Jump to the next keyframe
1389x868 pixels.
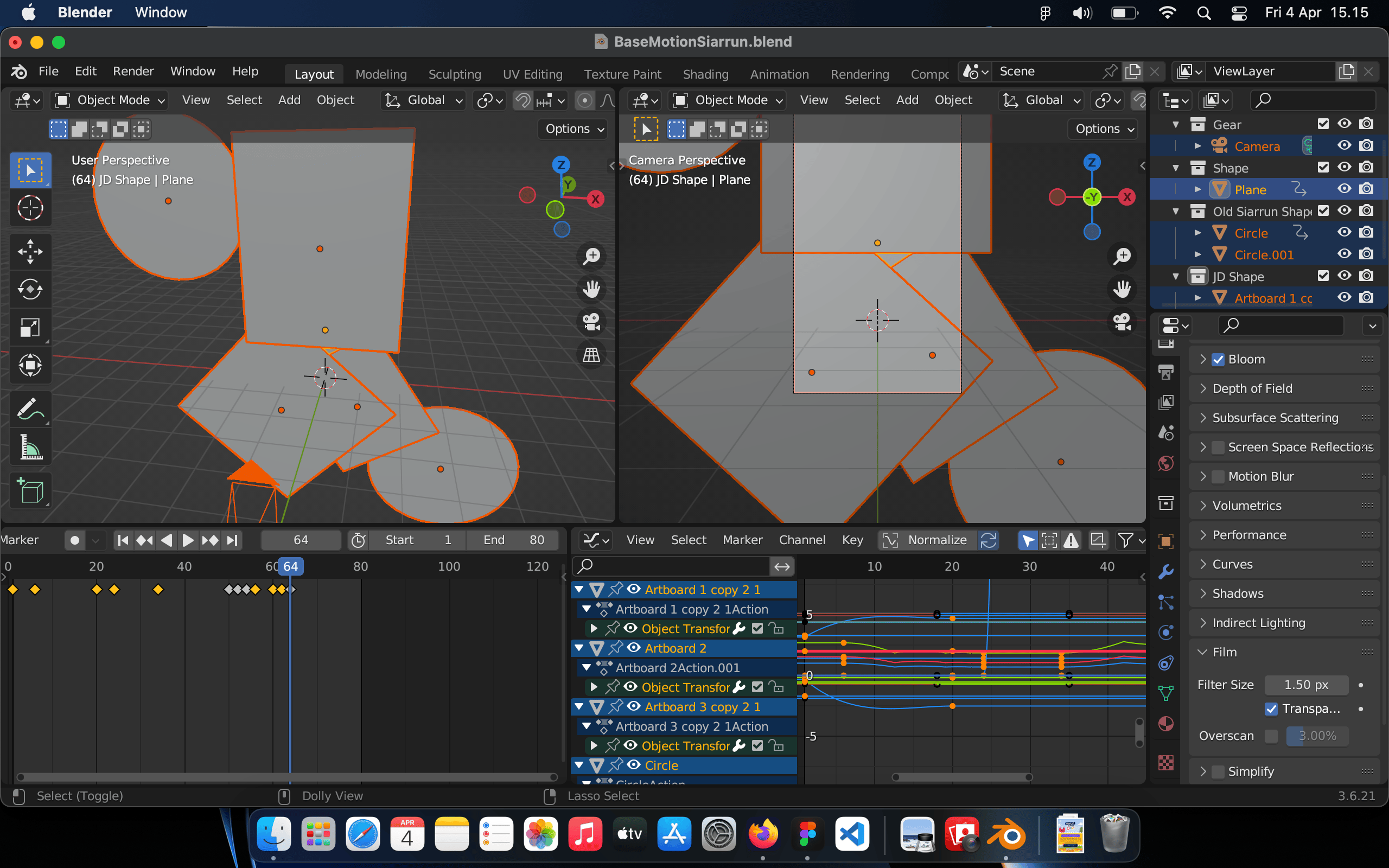(210, 540)
